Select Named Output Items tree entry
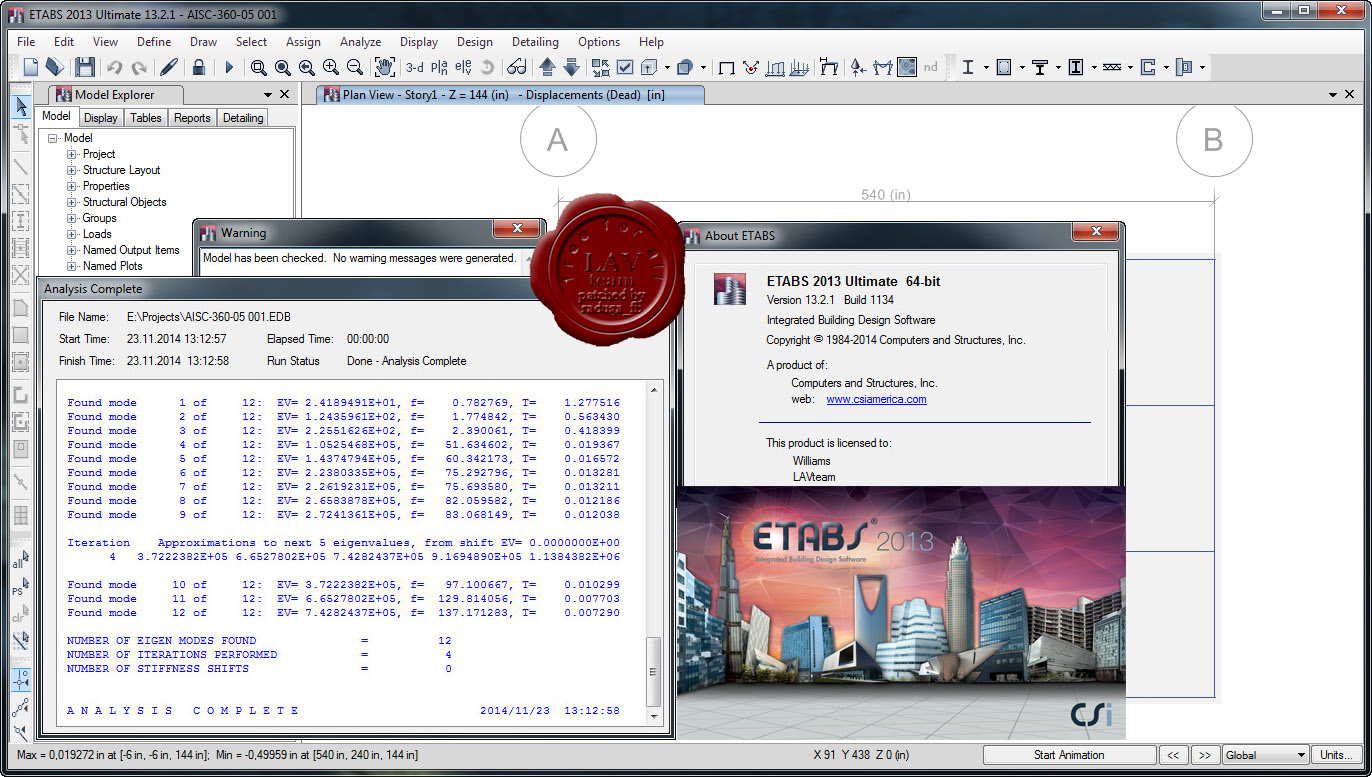The image size is (1372, 777). (131, 250)
